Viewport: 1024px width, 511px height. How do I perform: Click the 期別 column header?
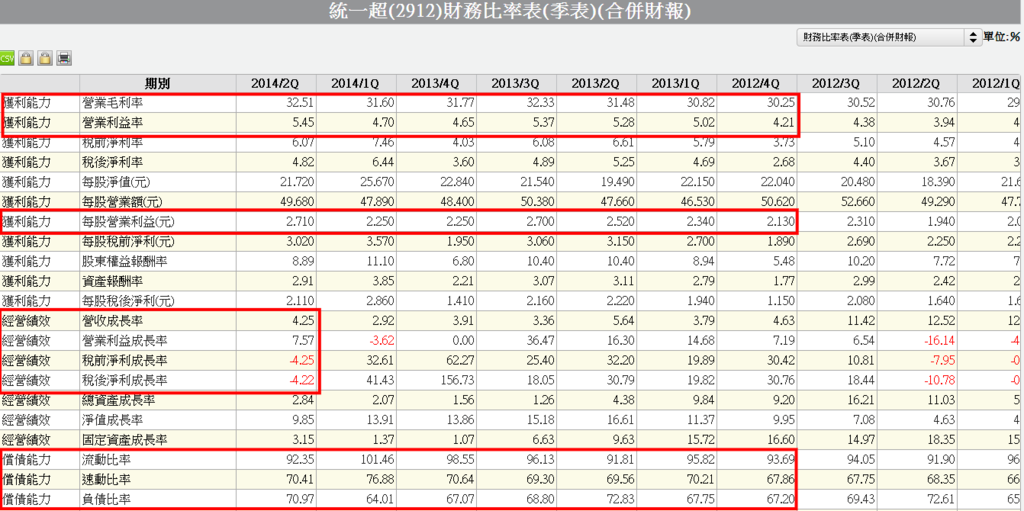[x=157, y=84]
